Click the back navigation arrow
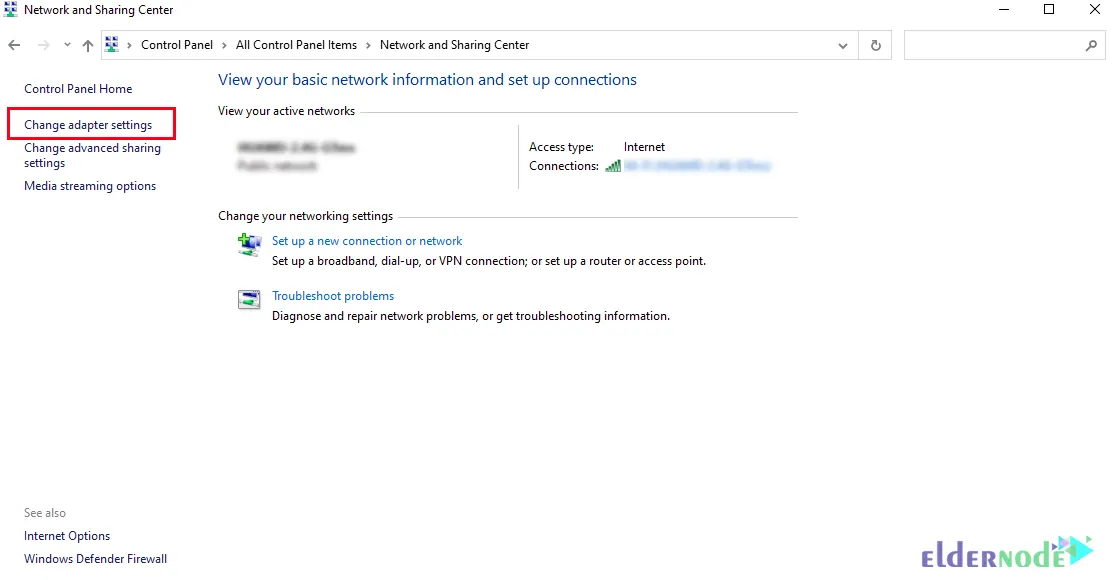Screen dimensions: 1113x580 coord(14,44)
